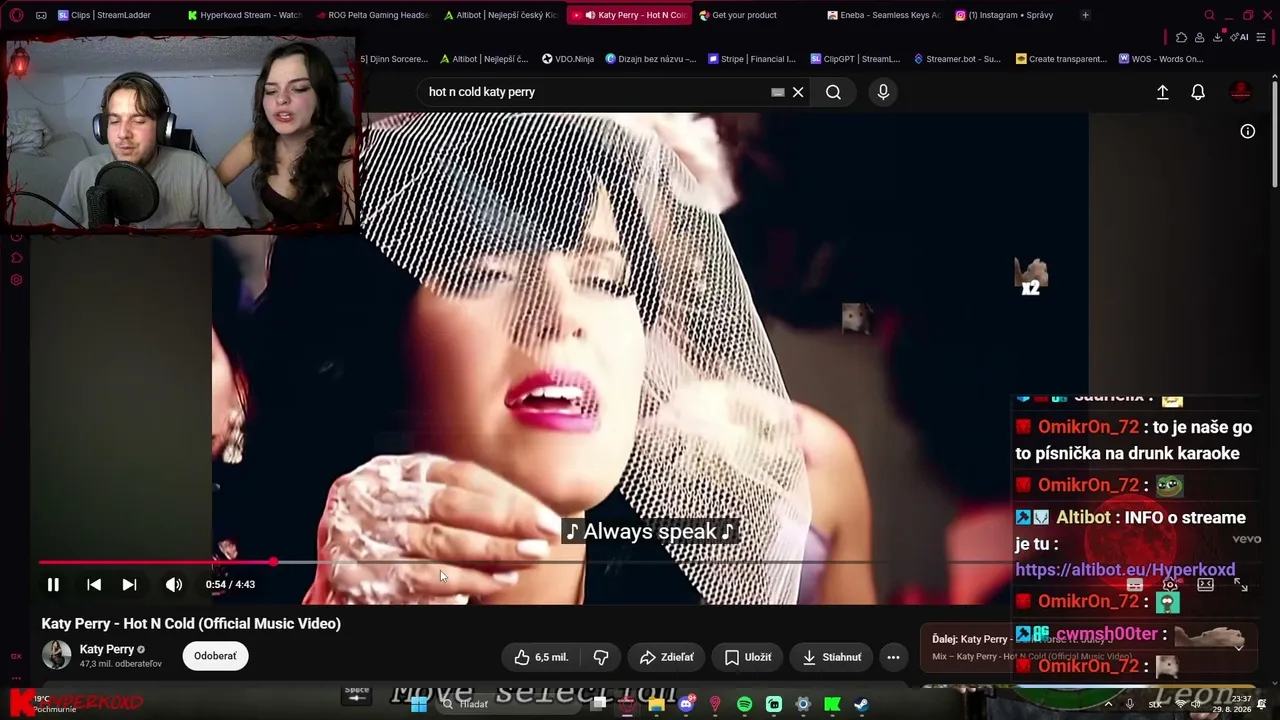1280x720 pixels.
Task: Open the Opera GX menu logo
Action: (16, 15)
